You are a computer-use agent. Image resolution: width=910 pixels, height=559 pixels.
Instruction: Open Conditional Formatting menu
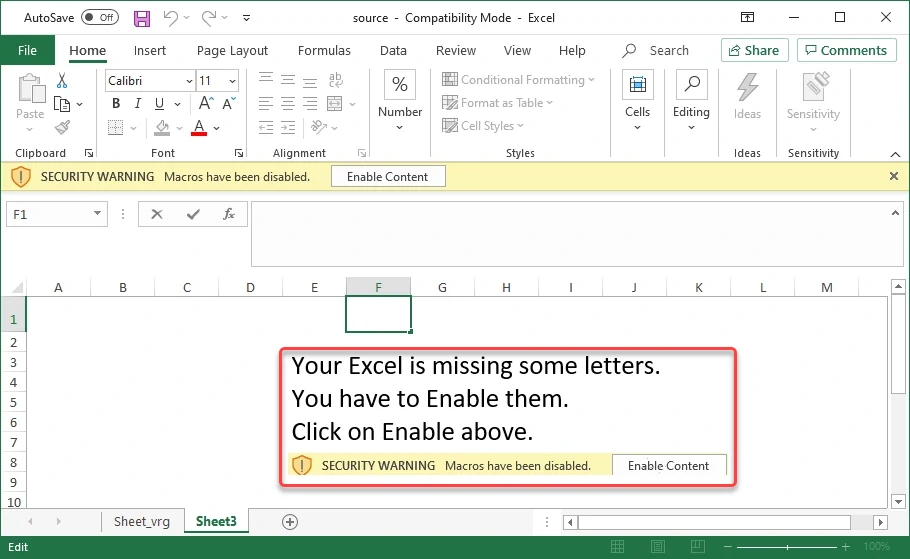click(x=518, y=80)
